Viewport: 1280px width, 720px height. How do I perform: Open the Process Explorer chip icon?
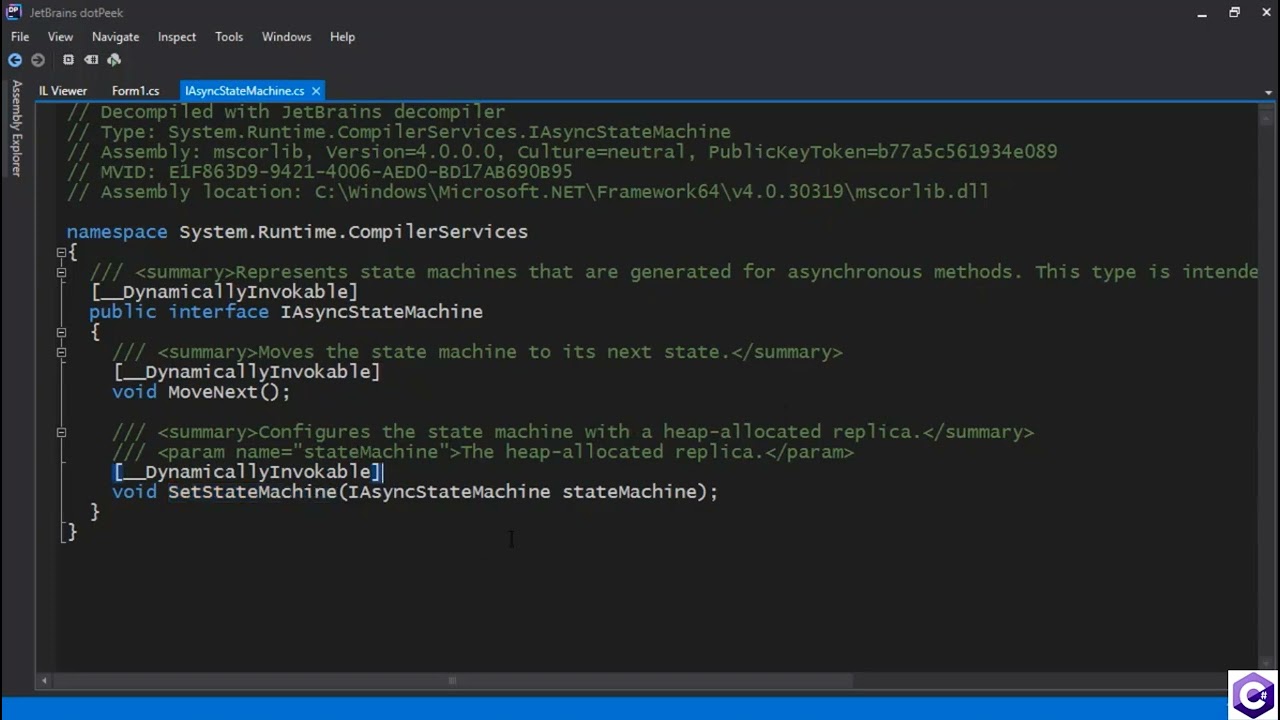coord(68,60)
